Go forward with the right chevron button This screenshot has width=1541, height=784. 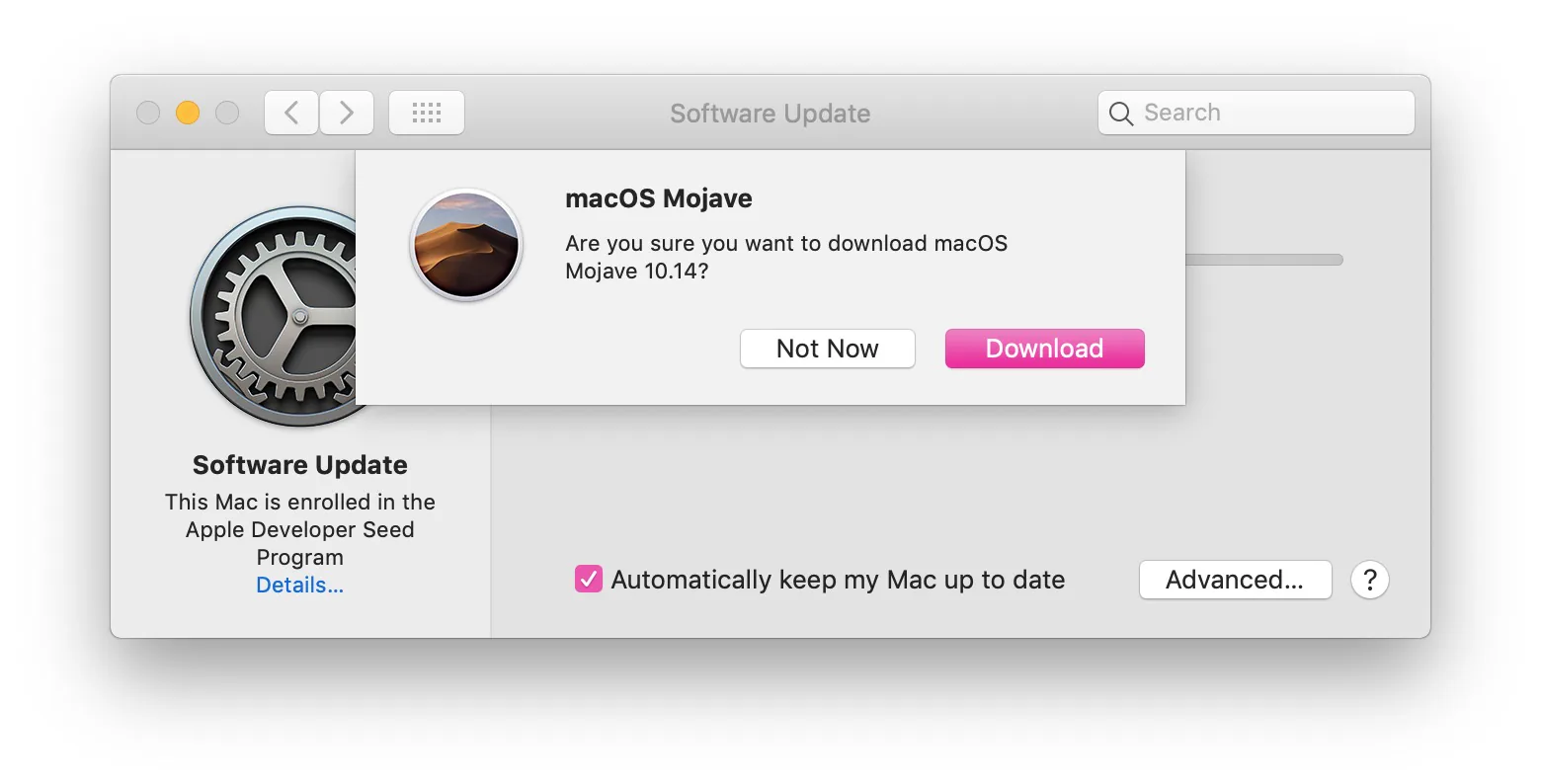[347, 113]
